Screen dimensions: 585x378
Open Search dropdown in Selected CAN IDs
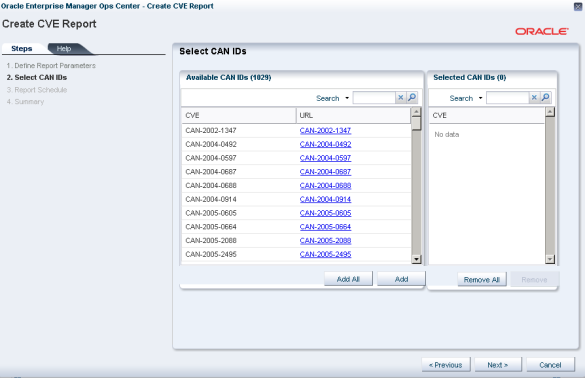pos(481,98)
